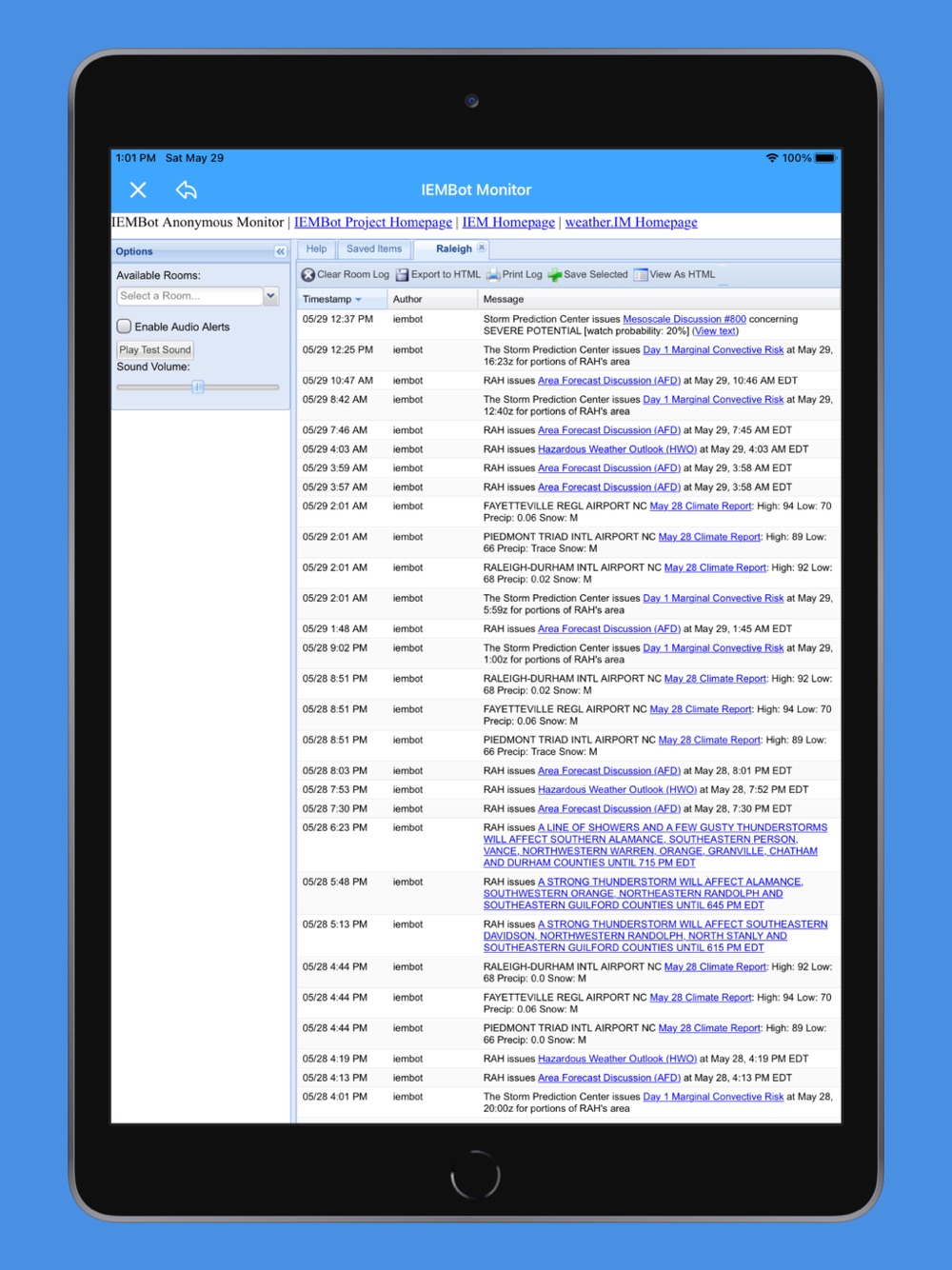Open the Saved Items tab
The image size is (952, 1270).
point(374,249)
